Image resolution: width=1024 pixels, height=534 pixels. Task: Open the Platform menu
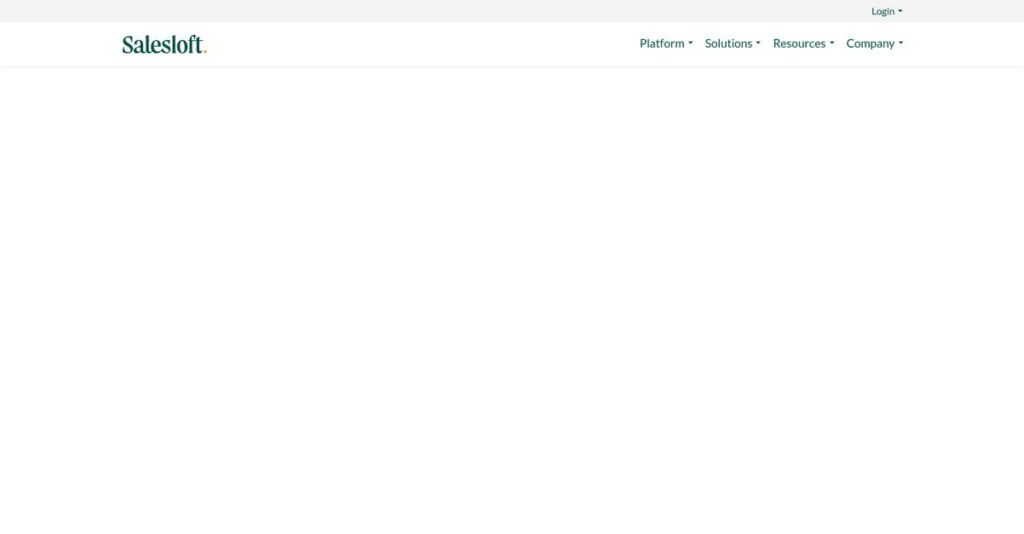[x=665, y=43]
